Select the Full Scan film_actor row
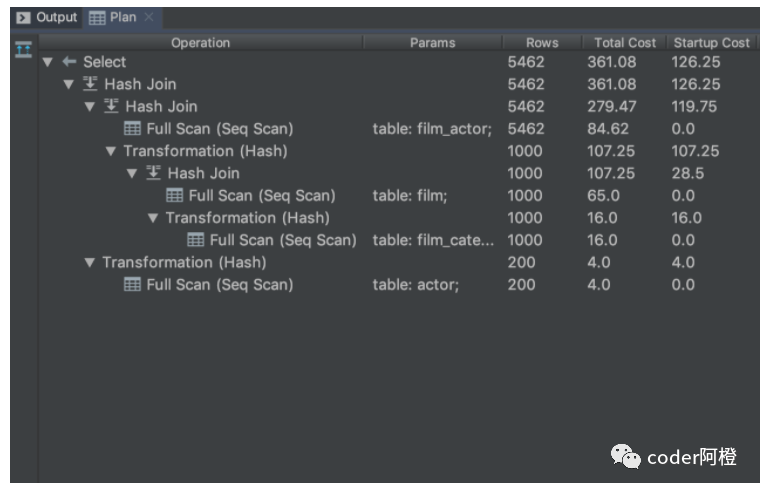This screenshot has height=491, width=762. pyautogui.click(x=219, y=129)
